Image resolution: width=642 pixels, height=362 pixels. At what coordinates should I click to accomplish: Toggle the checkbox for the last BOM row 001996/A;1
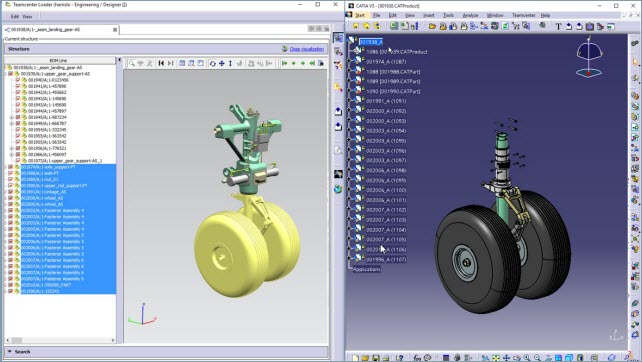pos(11,291)
